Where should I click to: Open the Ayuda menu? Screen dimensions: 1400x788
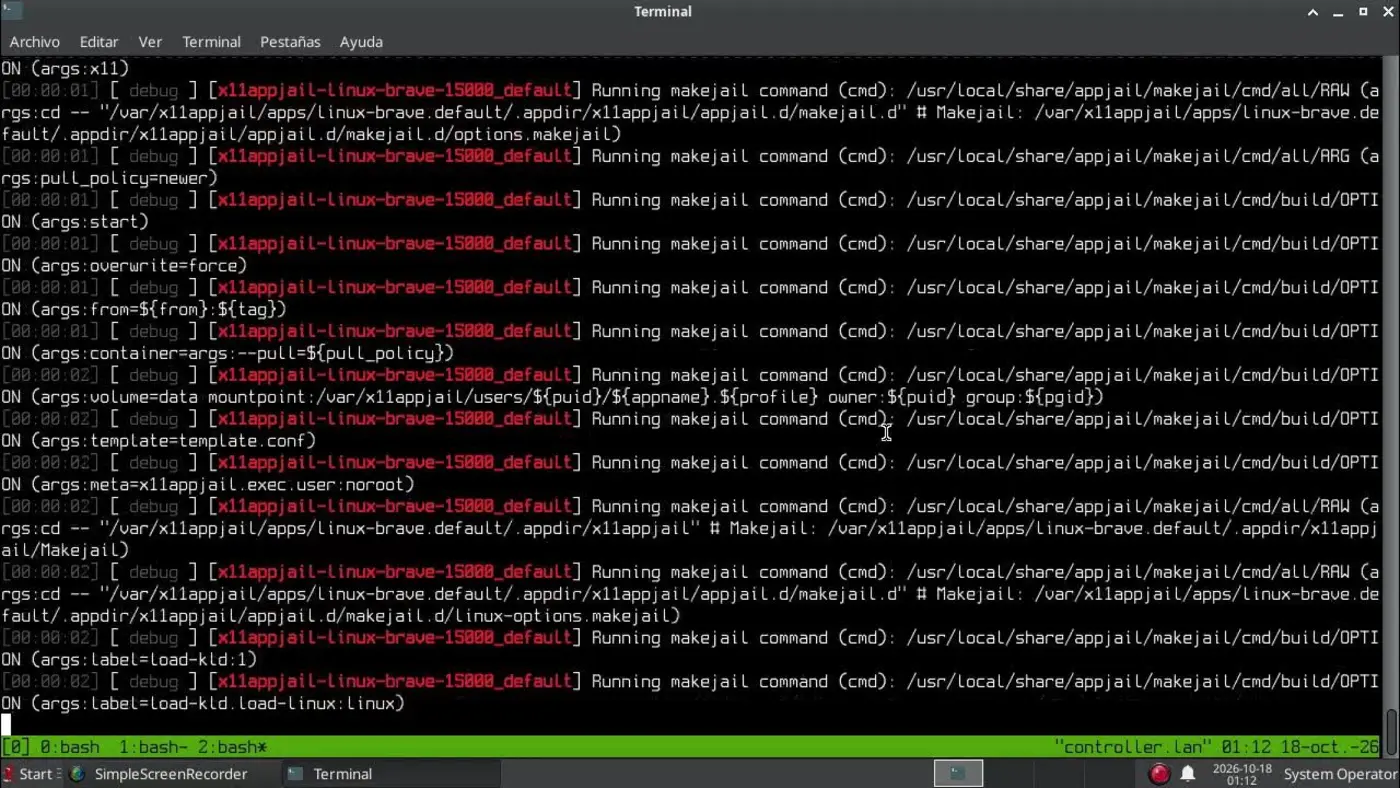(361, 42)
